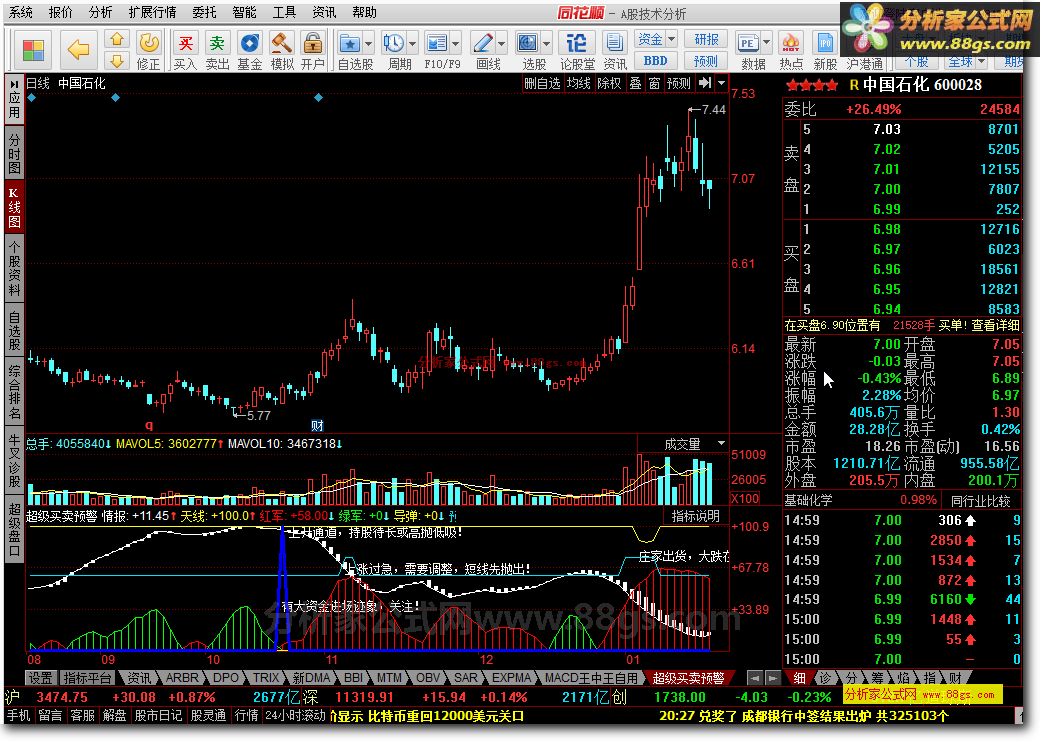
Task: Click the 设置 button at bottom
Action: [39, 678]
